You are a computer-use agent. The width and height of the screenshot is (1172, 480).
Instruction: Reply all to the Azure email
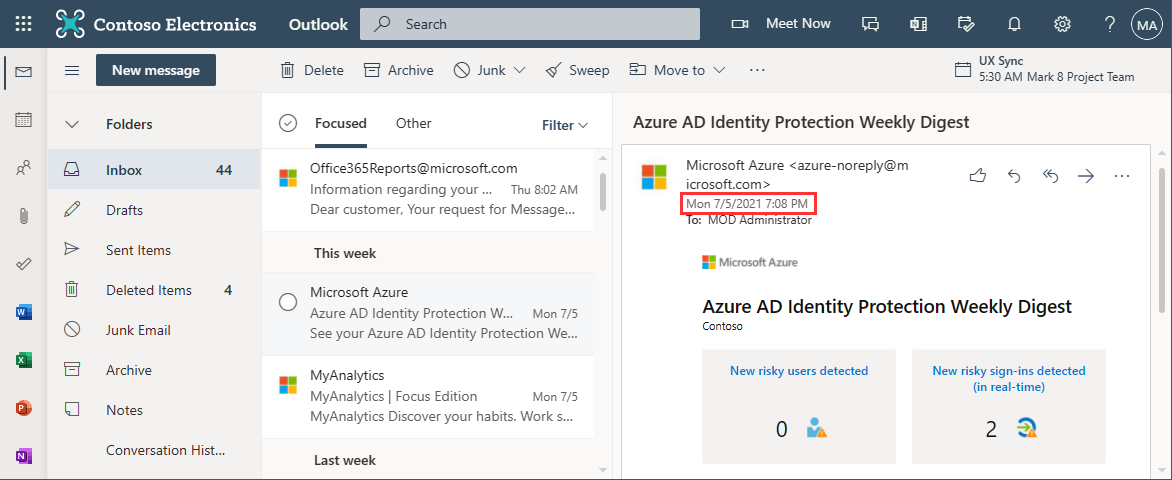click(1050, 176)
